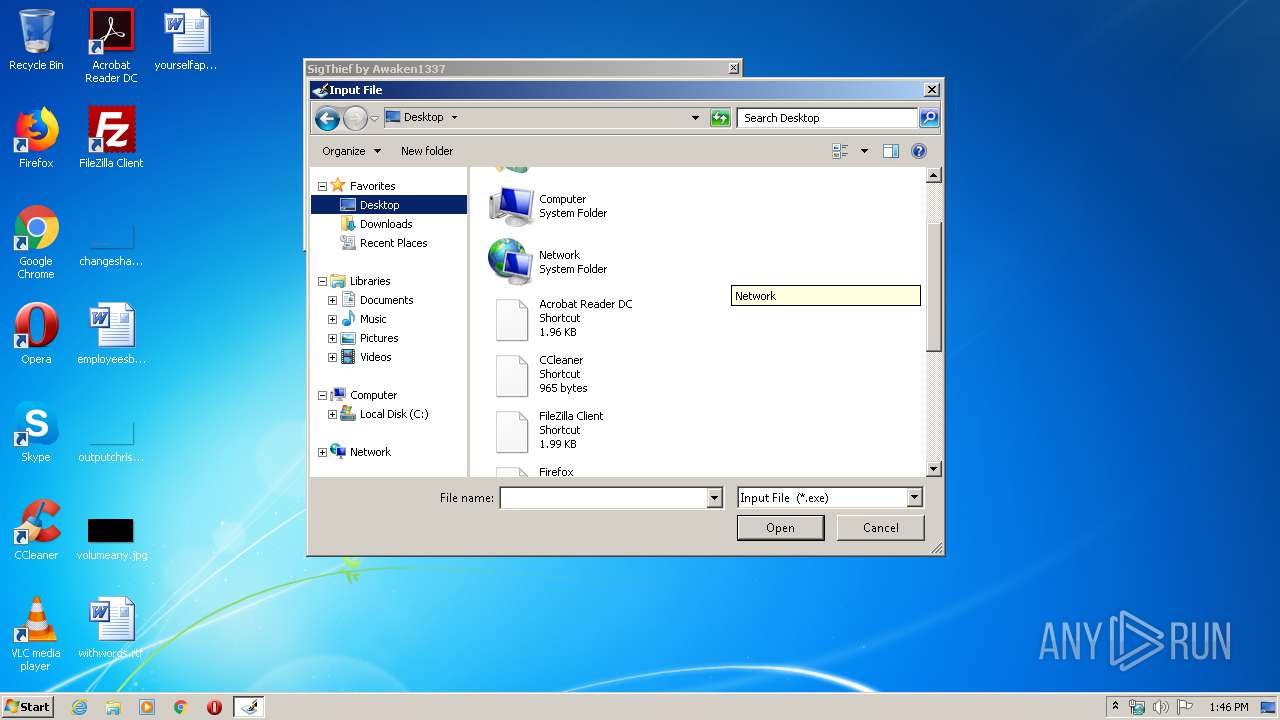The image size is (1280, 720).
Task: Expand the Local Disk (C:) node
Action: (x=332, y=414)
